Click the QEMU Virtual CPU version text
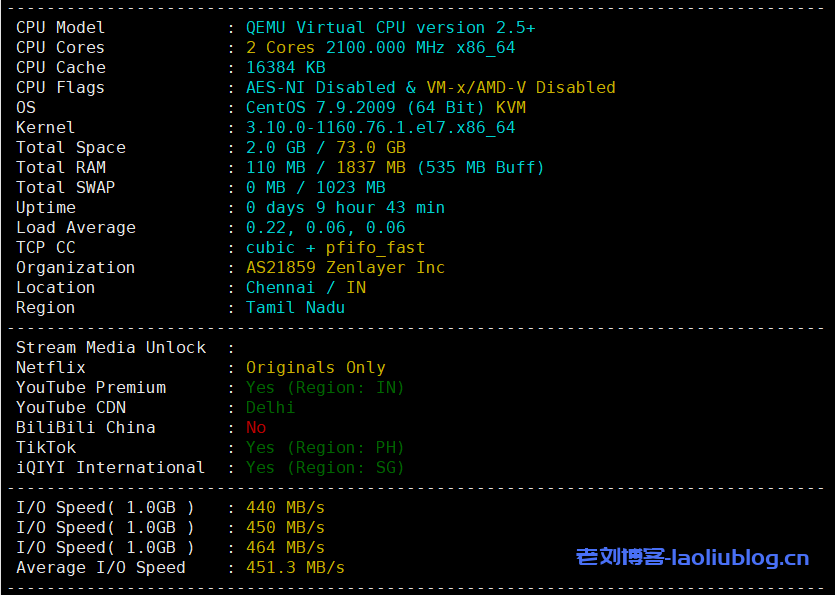 [x=390, y=28]
